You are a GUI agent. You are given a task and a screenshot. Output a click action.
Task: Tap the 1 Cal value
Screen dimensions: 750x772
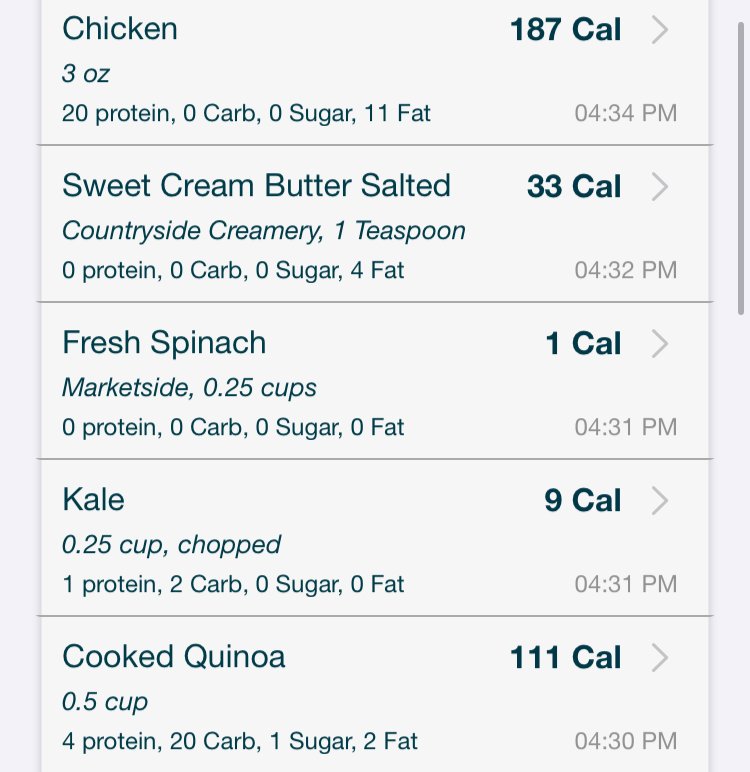pos(584,343)
